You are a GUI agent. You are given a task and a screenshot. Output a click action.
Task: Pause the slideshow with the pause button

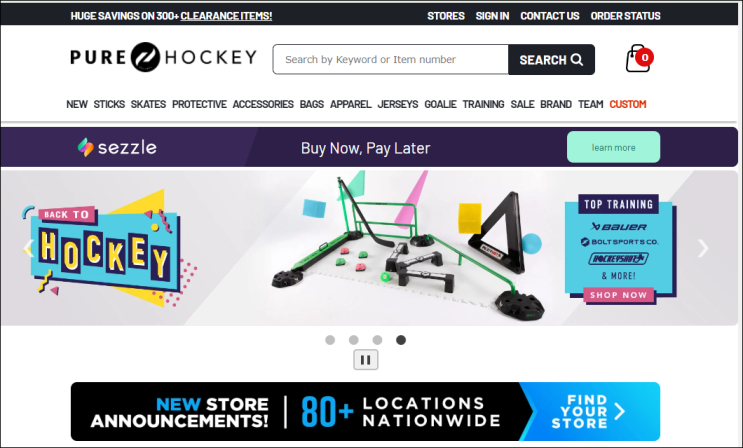click(x=366, y=360)
